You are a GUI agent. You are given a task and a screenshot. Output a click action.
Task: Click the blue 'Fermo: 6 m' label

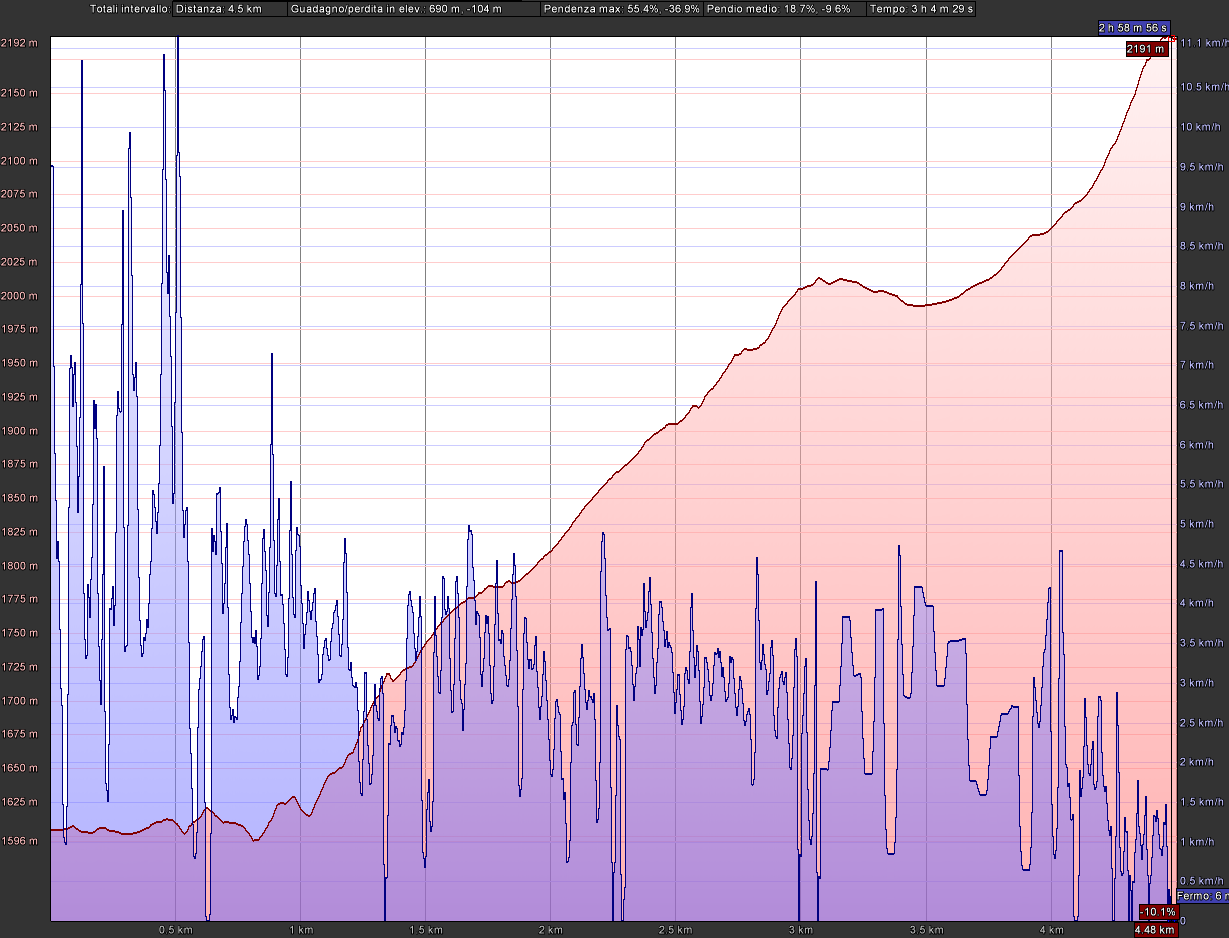tap(1202, 896)
